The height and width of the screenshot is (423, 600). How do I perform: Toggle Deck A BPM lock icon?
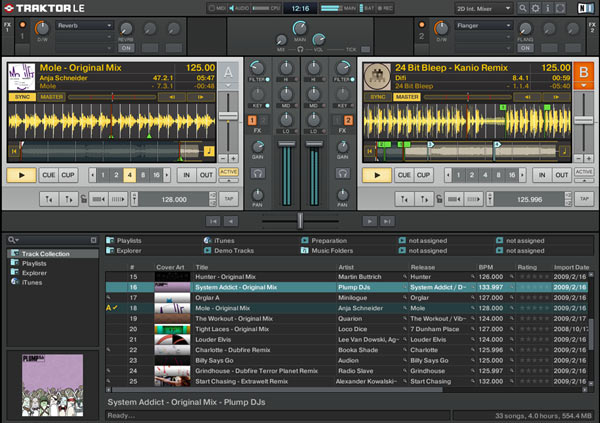click(x=83, y=199)
